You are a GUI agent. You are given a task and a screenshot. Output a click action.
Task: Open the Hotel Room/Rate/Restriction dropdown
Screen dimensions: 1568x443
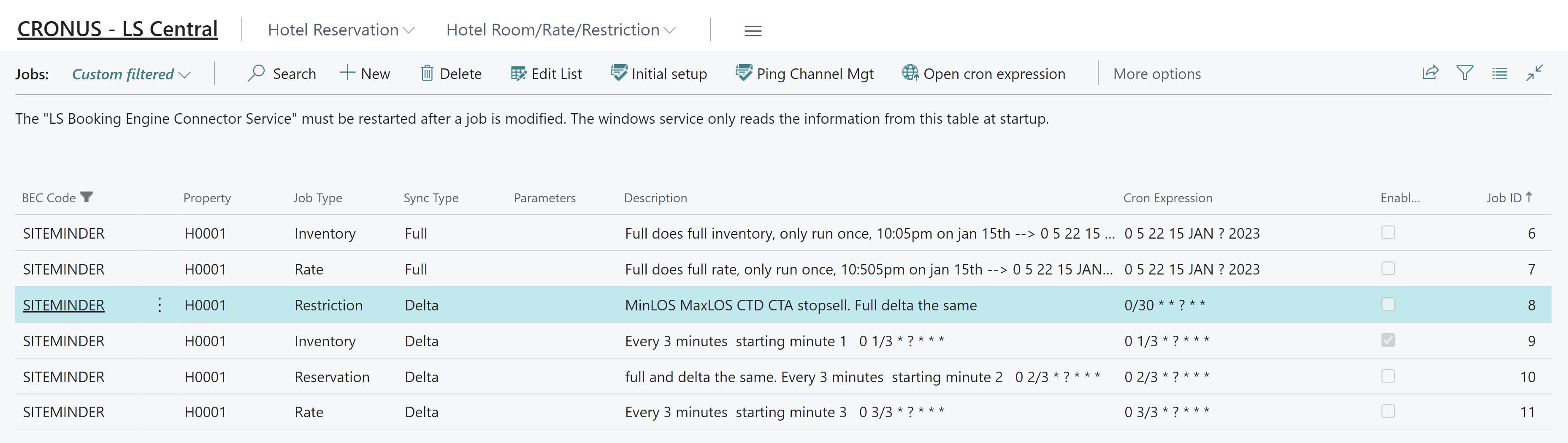point(560,30)
